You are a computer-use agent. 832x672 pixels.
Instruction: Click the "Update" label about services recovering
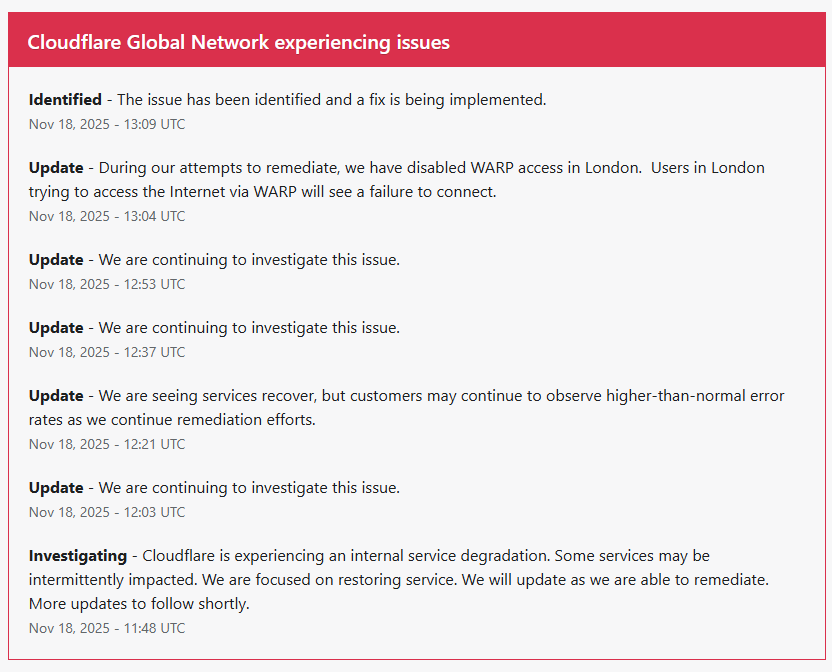56,396
